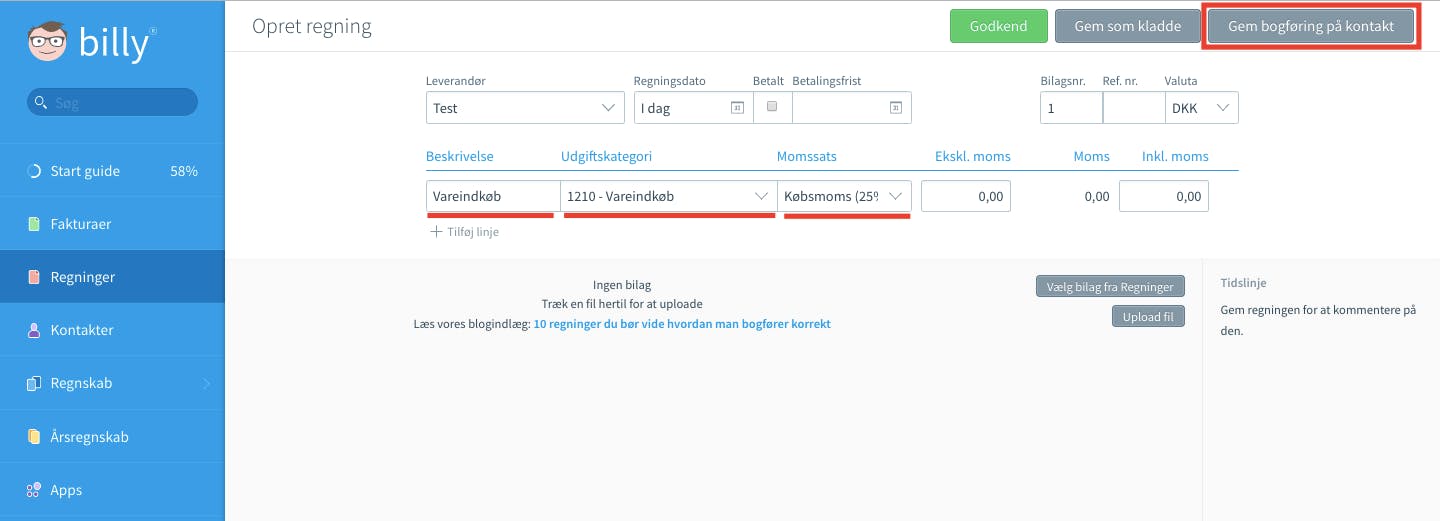
Task: Click the Regnskab books icon
Action: coord(34,383)
